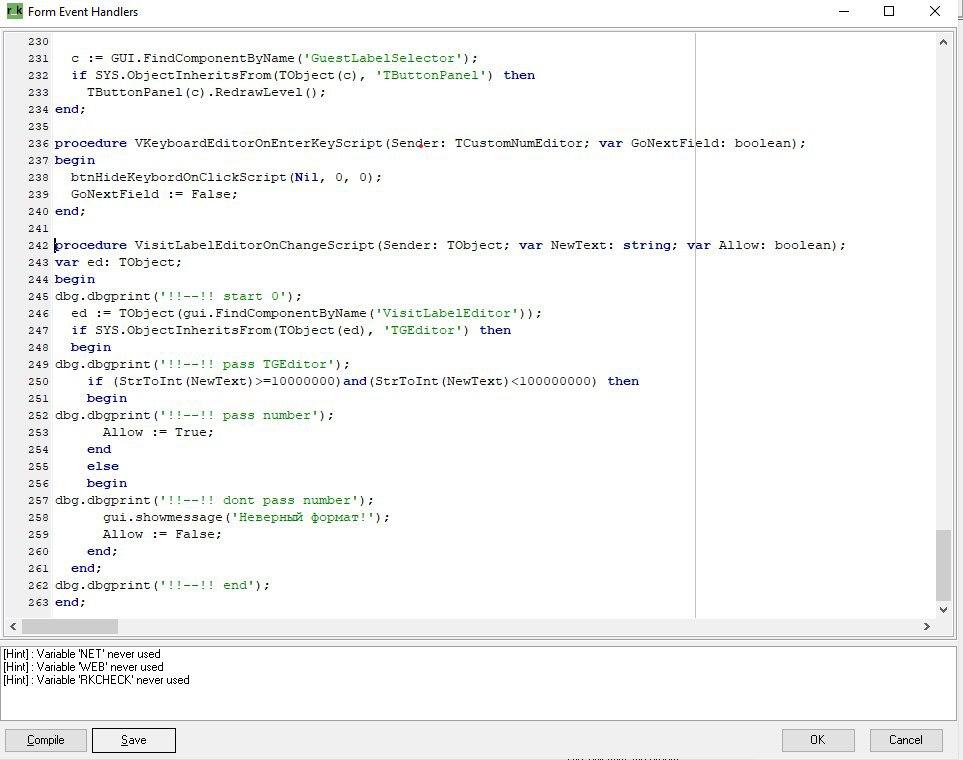Click the vertical scrollbar down arrow
Image resolution: width=963 pixels, height=760 pixels.
(943, 608)
